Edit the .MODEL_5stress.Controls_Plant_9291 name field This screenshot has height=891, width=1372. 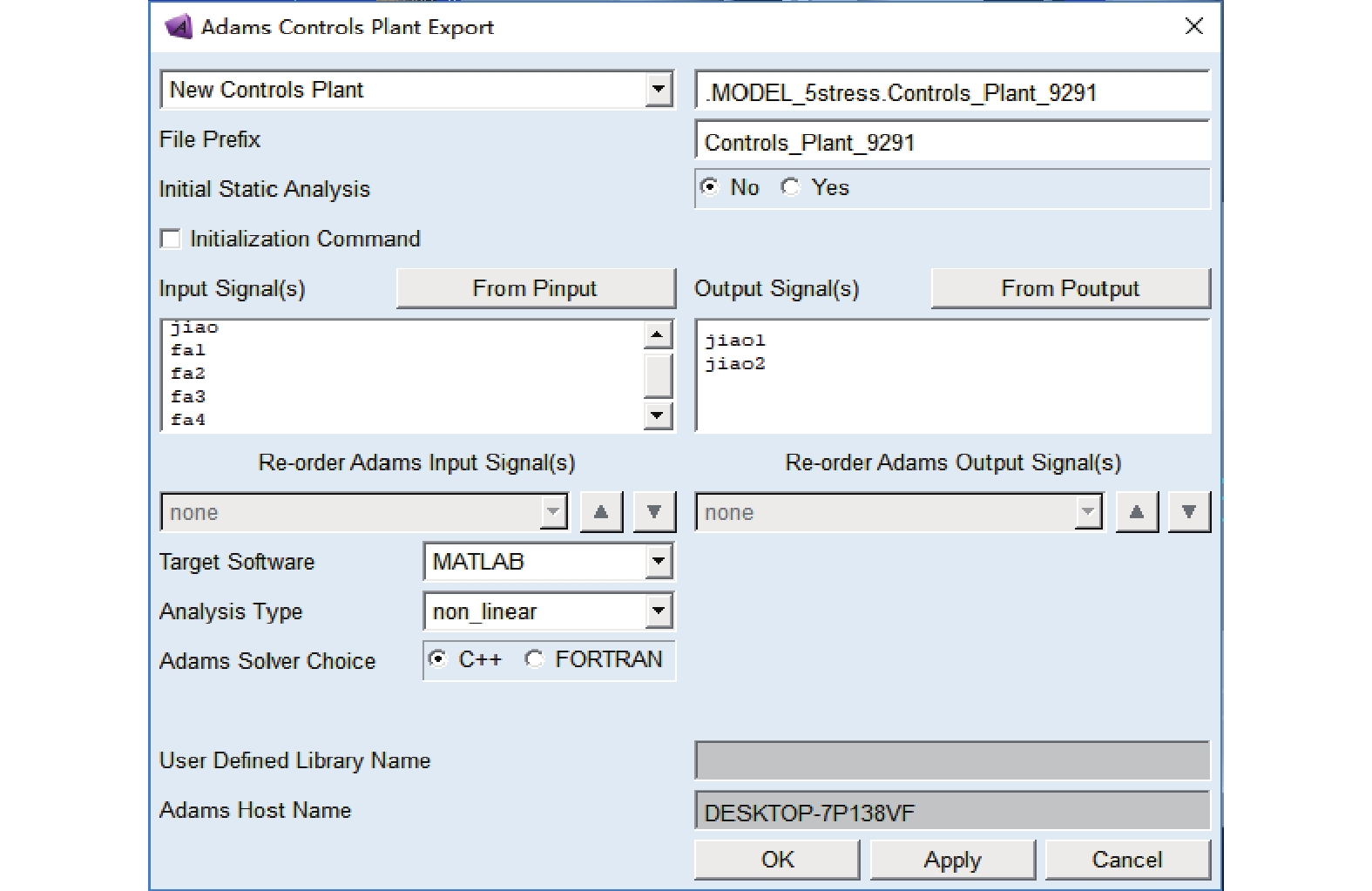click(x=952, y=92)
